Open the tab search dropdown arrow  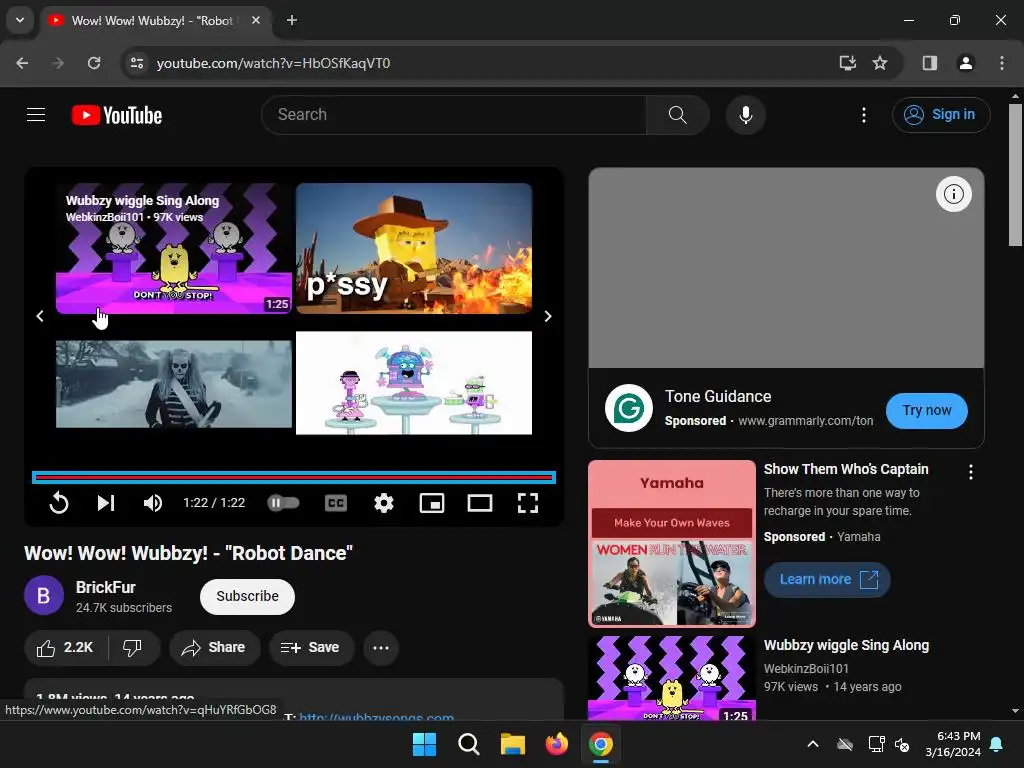coord(20,20)
